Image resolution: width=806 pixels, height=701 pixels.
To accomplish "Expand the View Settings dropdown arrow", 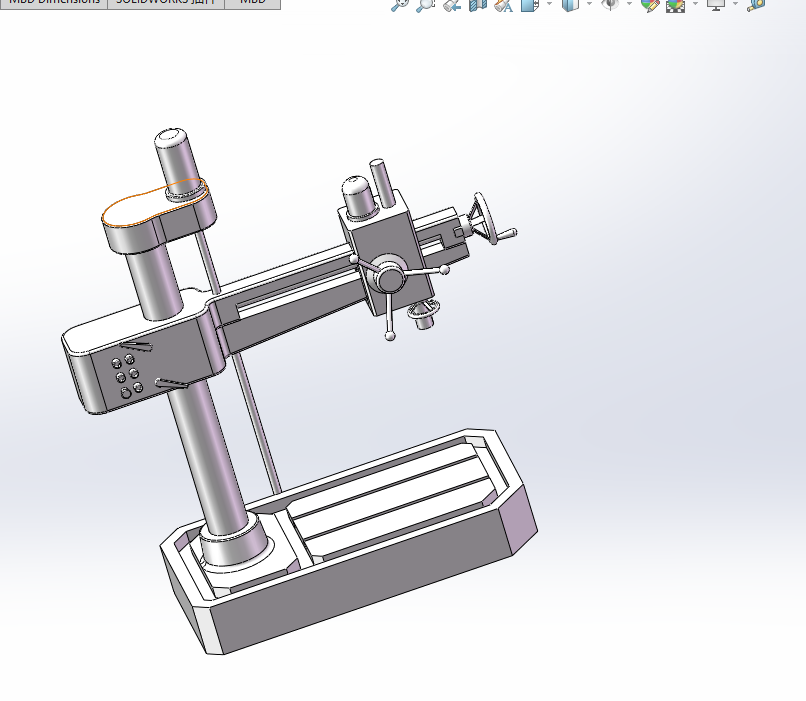I will (x=735, y=4).
